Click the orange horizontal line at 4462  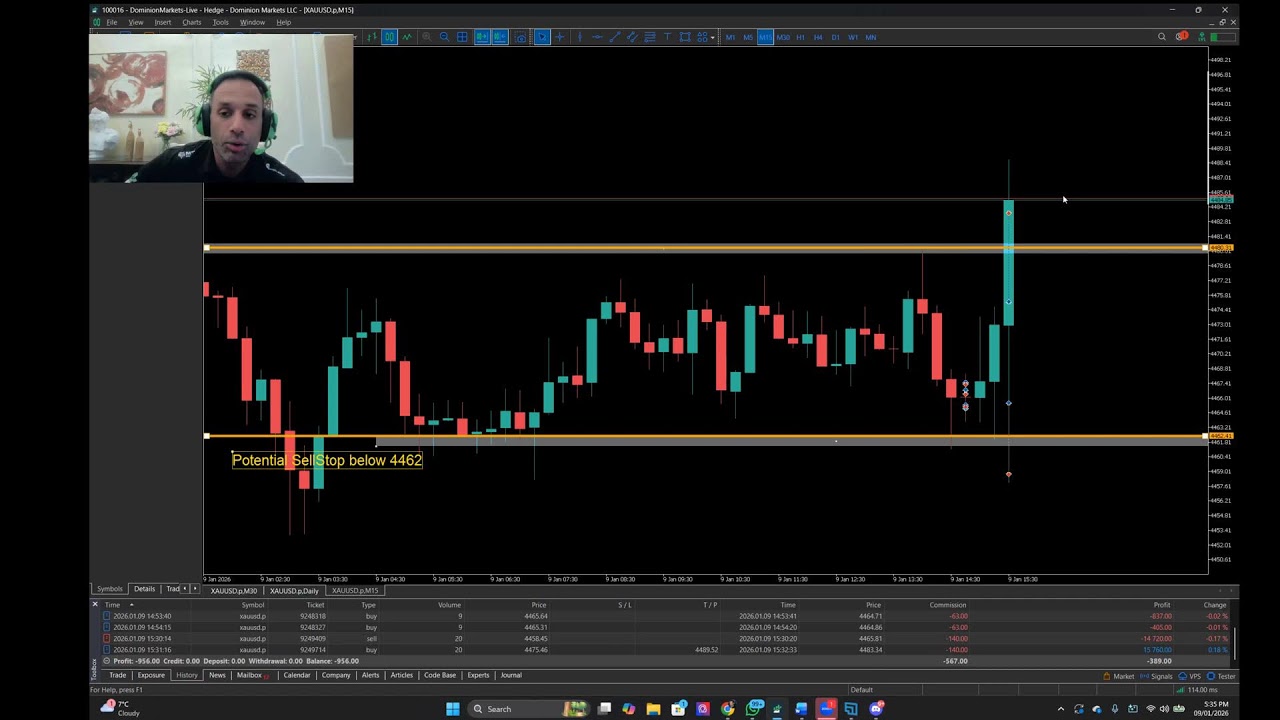(x=705, y=436)
